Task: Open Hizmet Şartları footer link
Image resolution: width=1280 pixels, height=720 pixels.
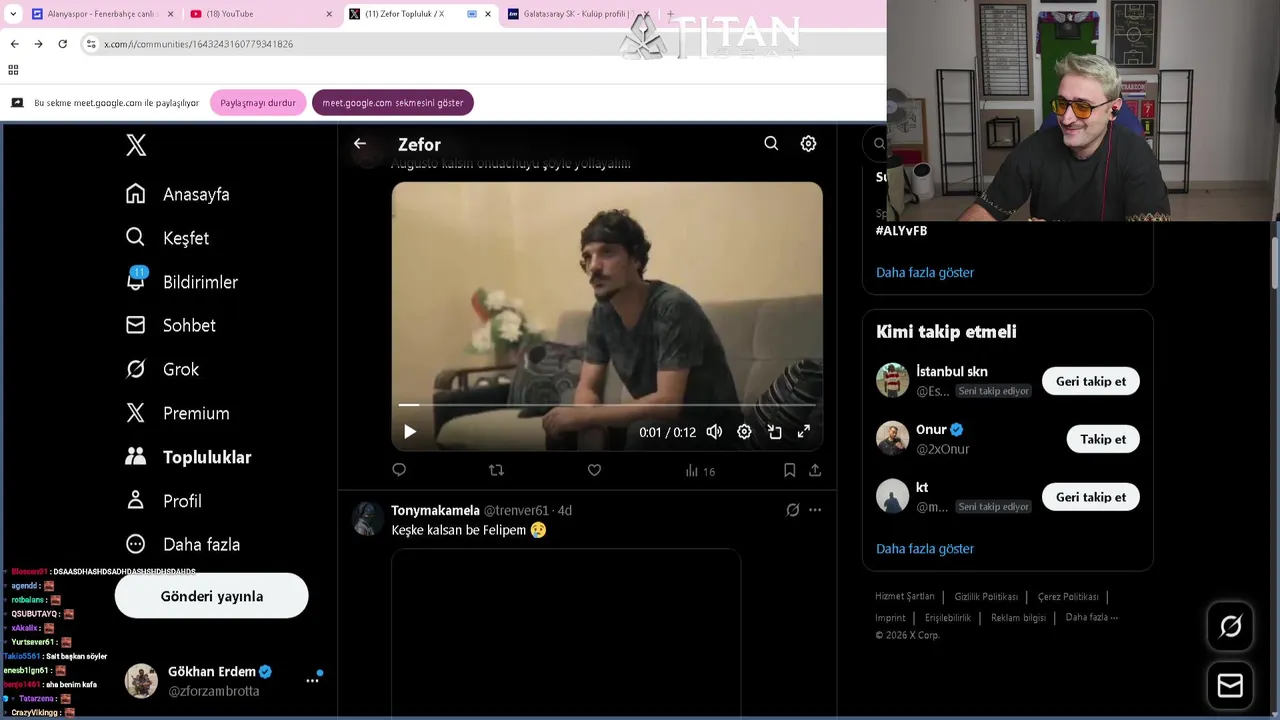Action: [x=905, y=596]
